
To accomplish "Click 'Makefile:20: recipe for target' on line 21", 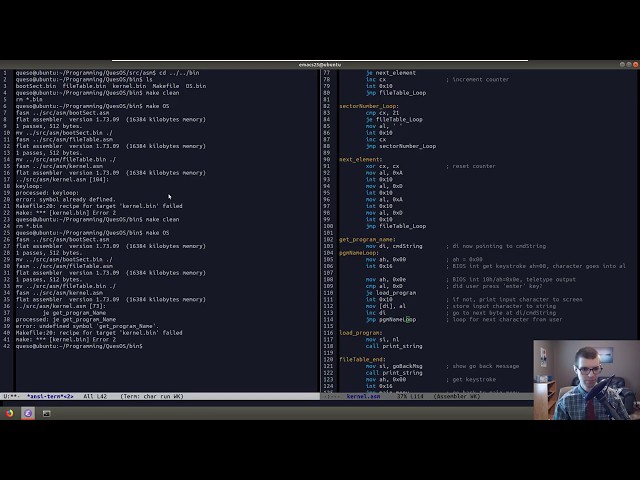I will (99, 206).
